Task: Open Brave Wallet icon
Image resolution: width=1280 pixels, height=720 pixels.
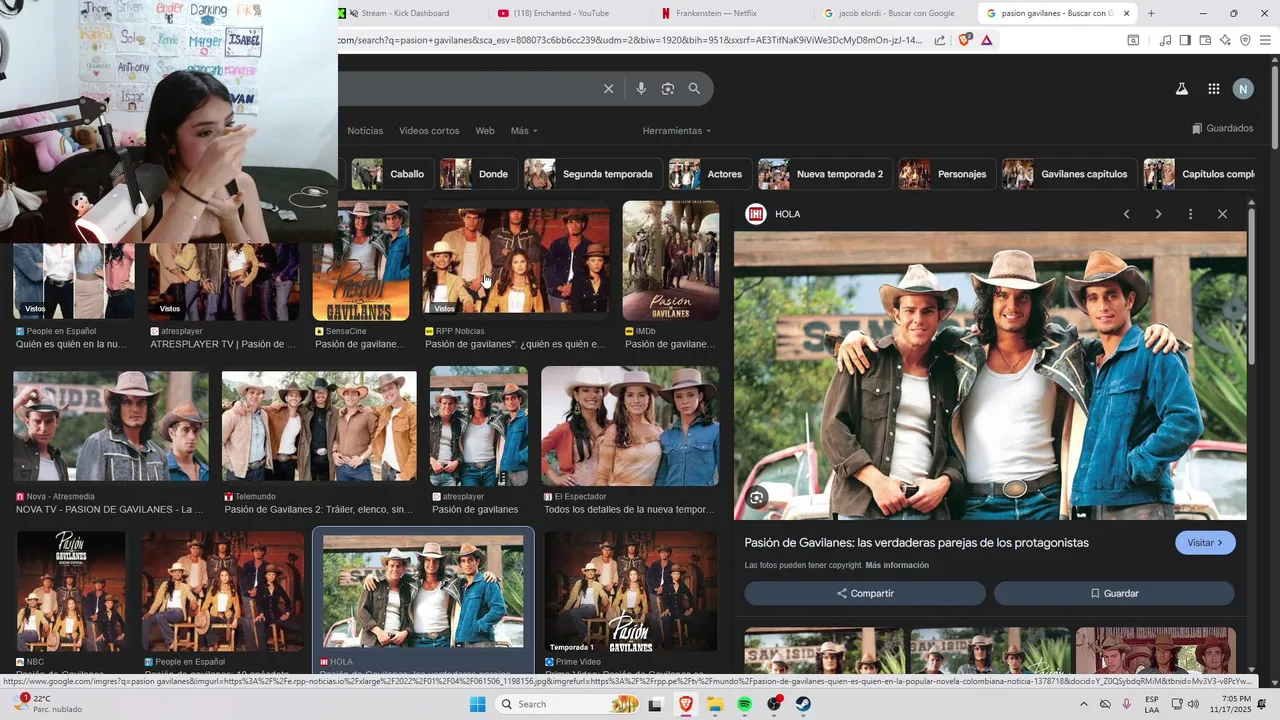Action: click(1205, 40)
